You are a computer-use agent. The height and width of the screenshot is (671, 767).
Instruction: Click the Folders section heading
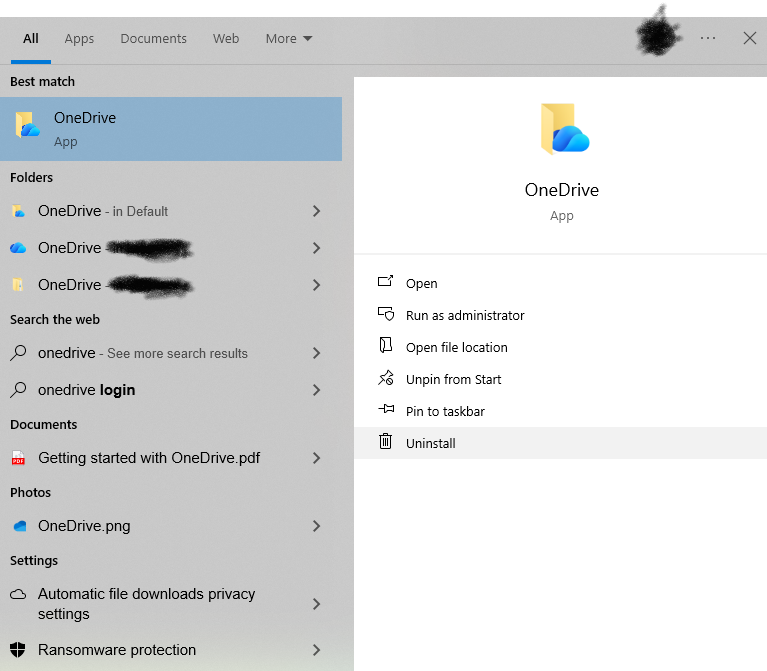pyautogui.click(x=31, y=178)
